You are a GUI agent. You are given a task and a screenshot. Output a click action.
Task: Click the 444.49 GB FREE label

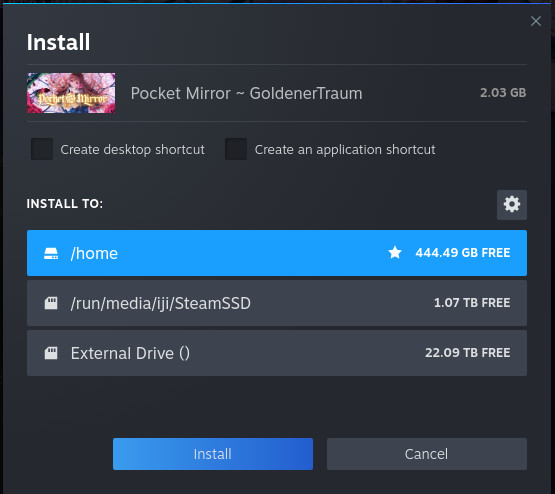pyautogui.click(x=463, y=253)
